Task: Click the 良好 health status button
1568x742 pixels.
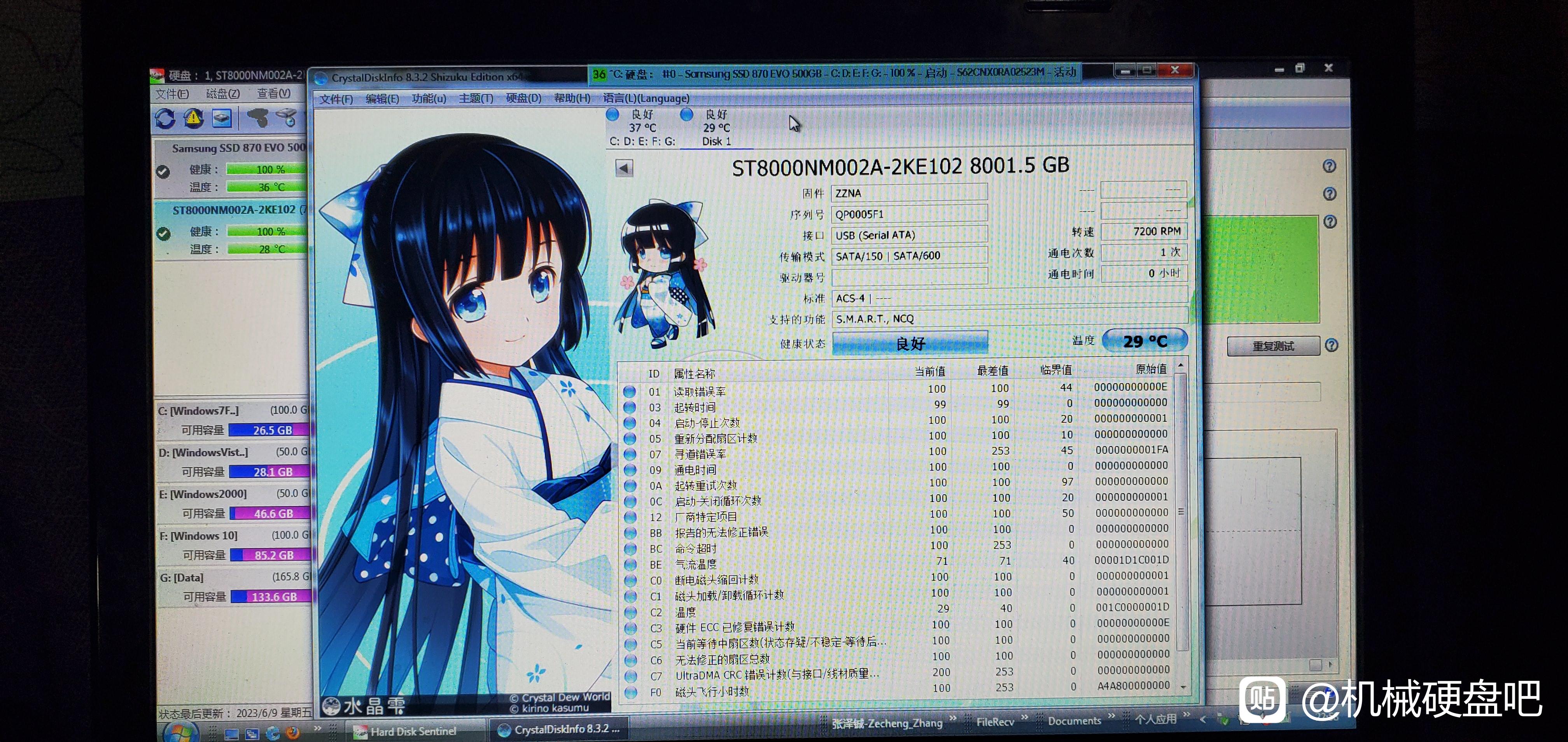Action: [910, 343]
